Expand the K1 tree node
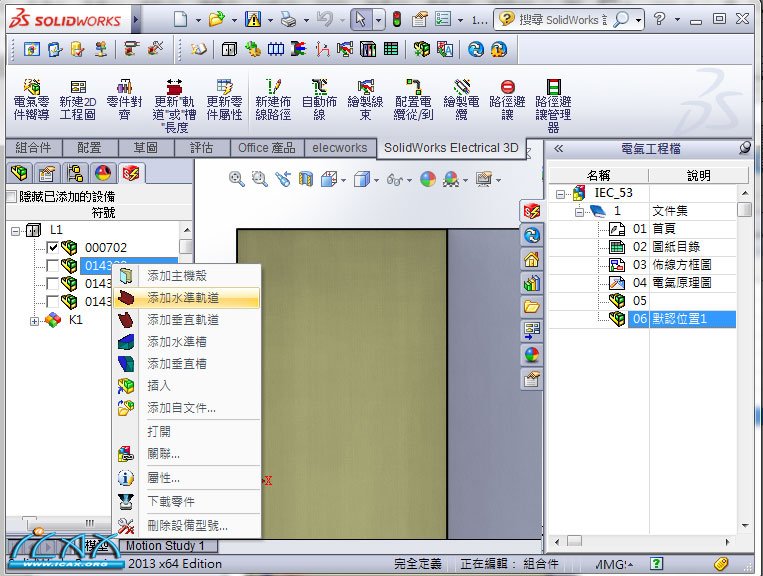The height and width of the screenshot is (576, 763). pyautogui.click(x=35, y=321)
